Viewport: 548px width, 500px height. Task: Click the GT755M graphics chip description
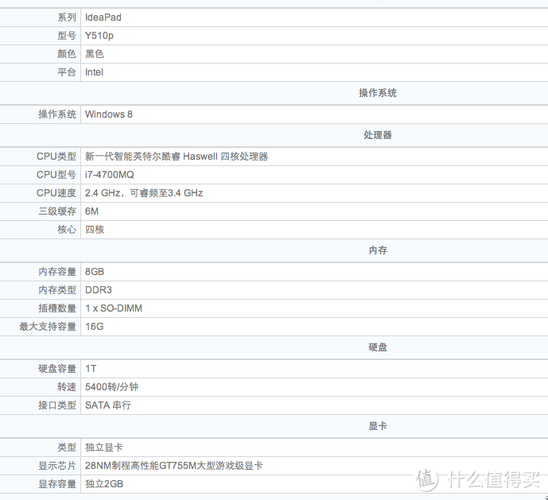[x=174, y=466]
